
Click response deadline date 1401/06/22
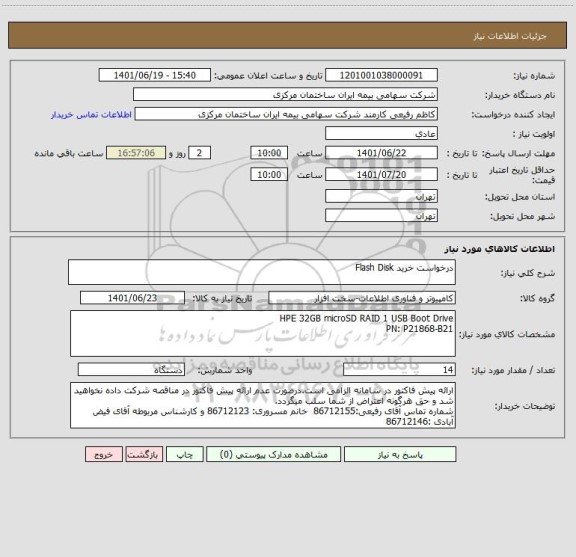click(x=381, y=153)
